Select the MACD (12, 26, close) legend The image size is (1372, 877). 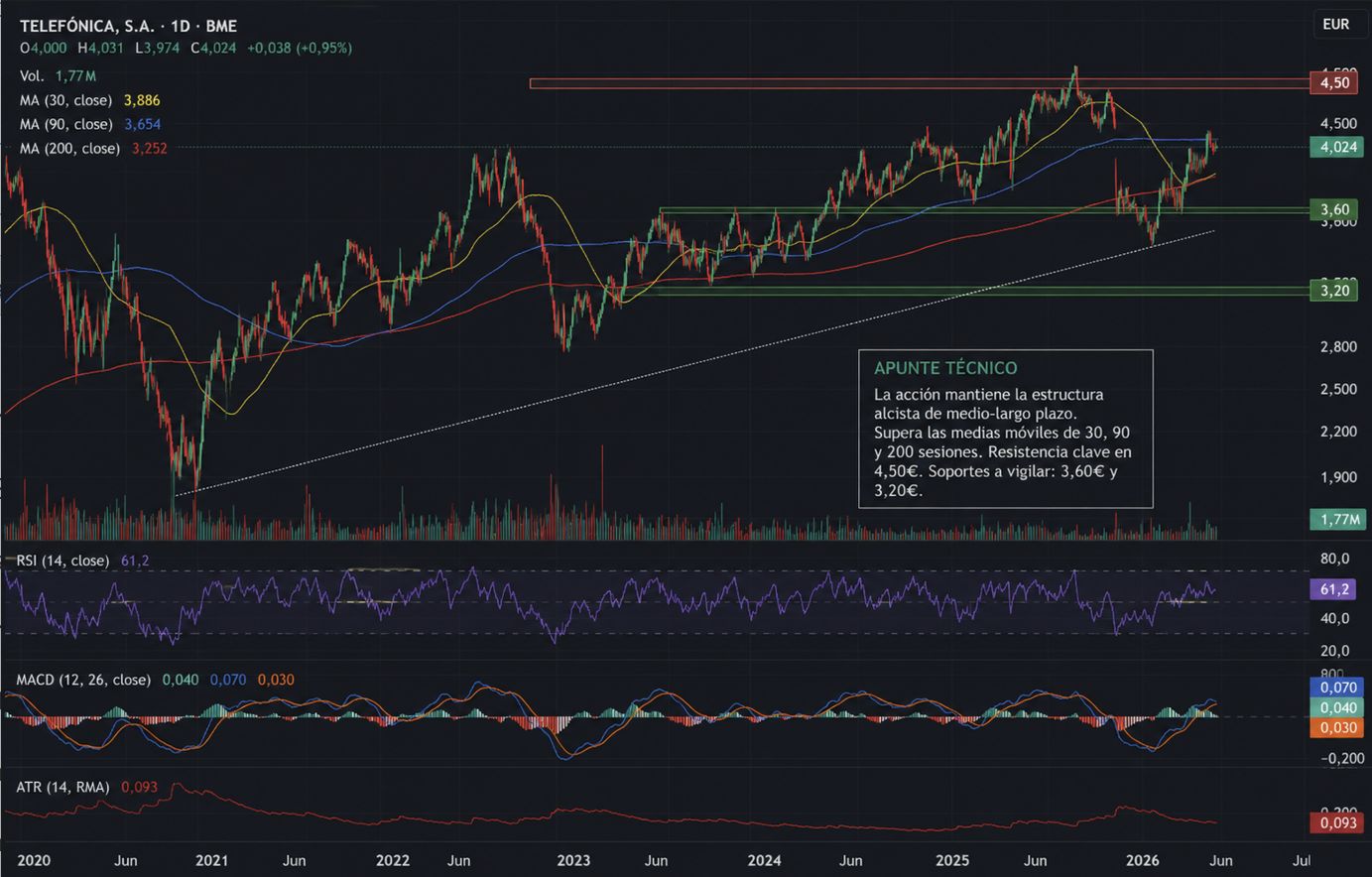pos(83,680)
